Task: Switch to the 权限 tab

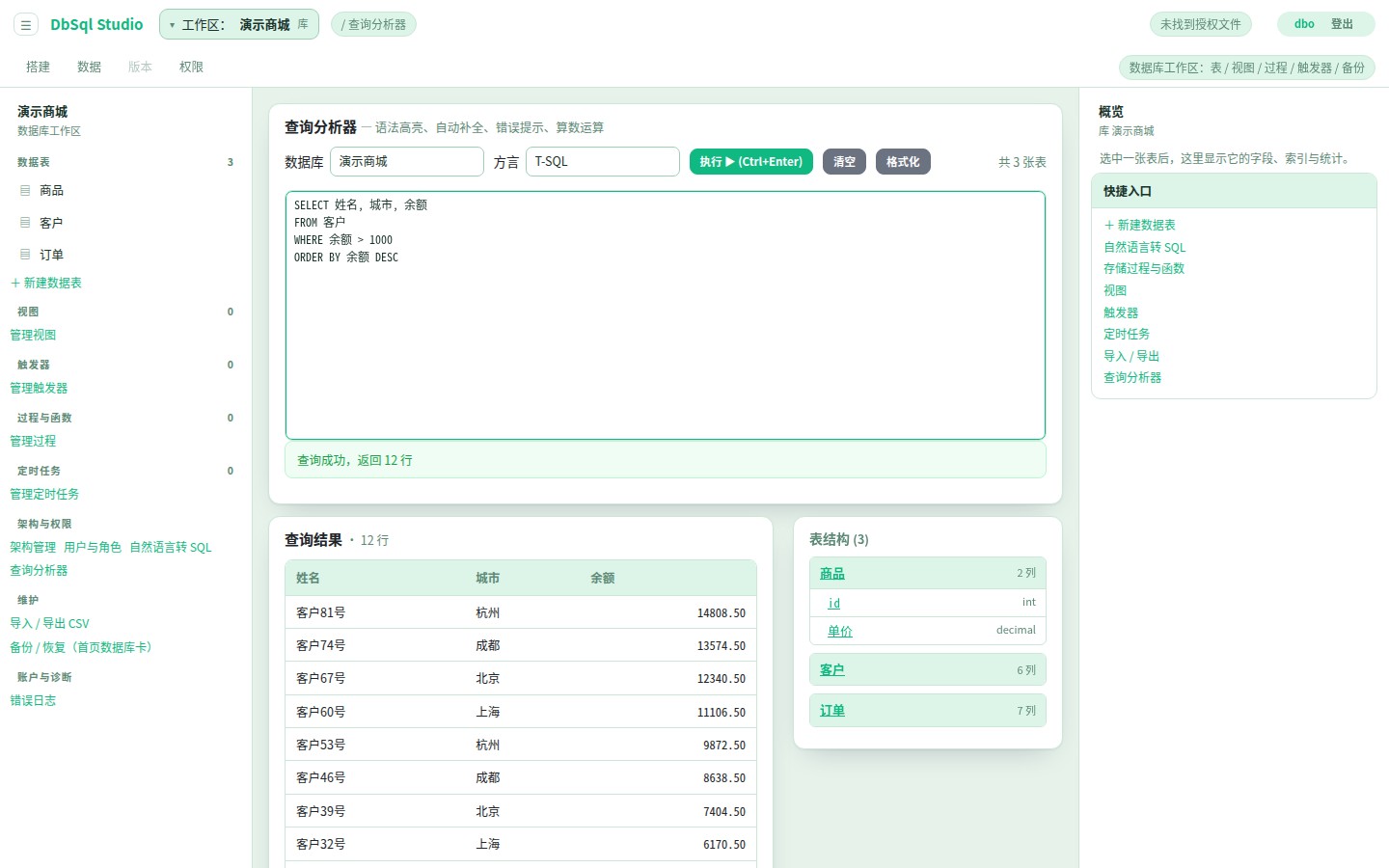Action: pos(192,67)
